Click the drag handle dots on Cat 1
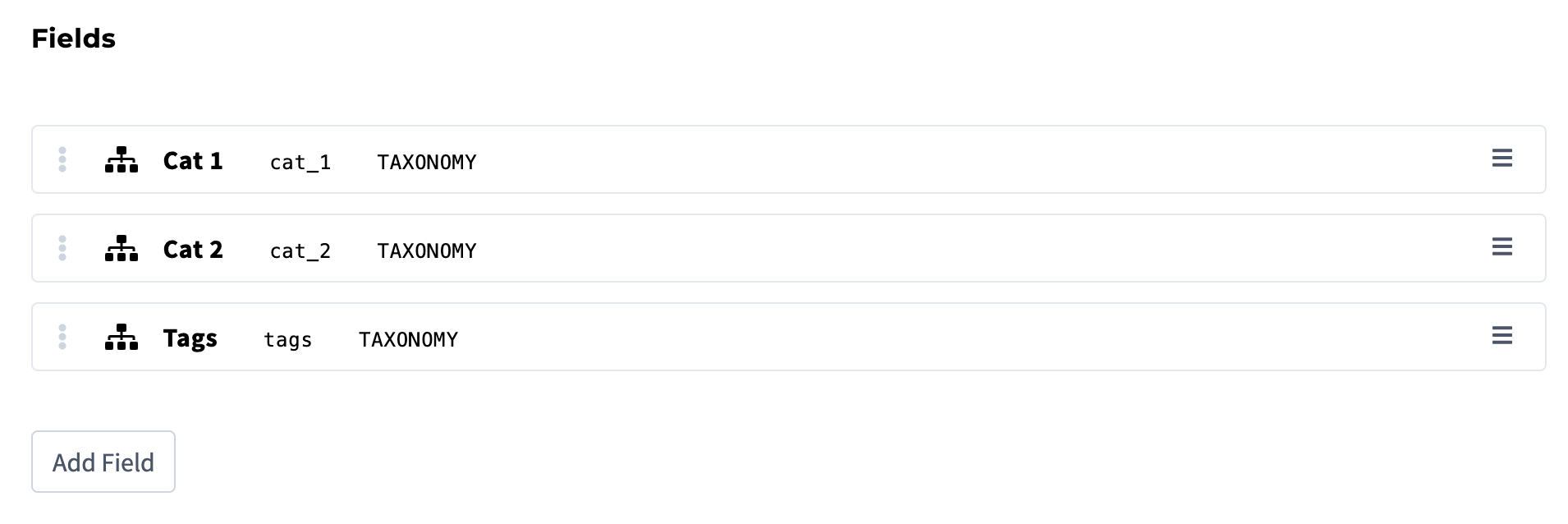Image resolution: width=1568 pixels, height=524 pixels. [63, 159]
